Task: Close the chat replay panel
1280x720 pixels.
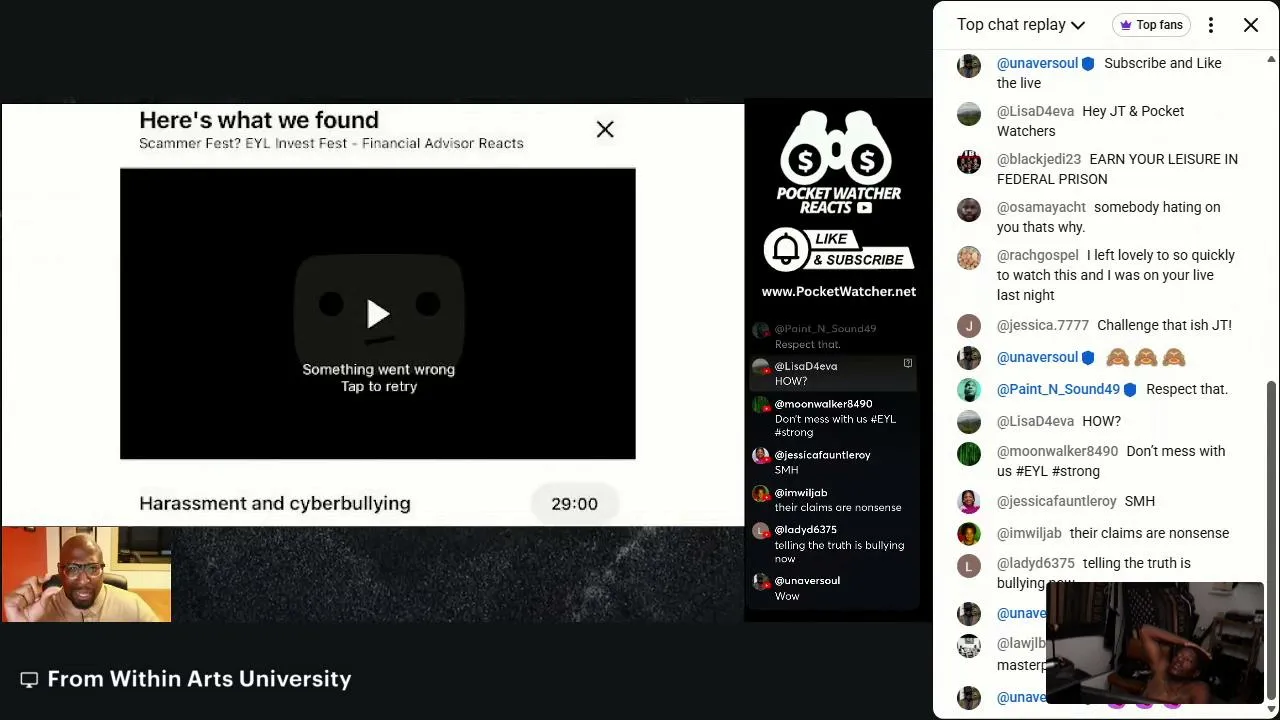Action: [x=1251, y=25]
